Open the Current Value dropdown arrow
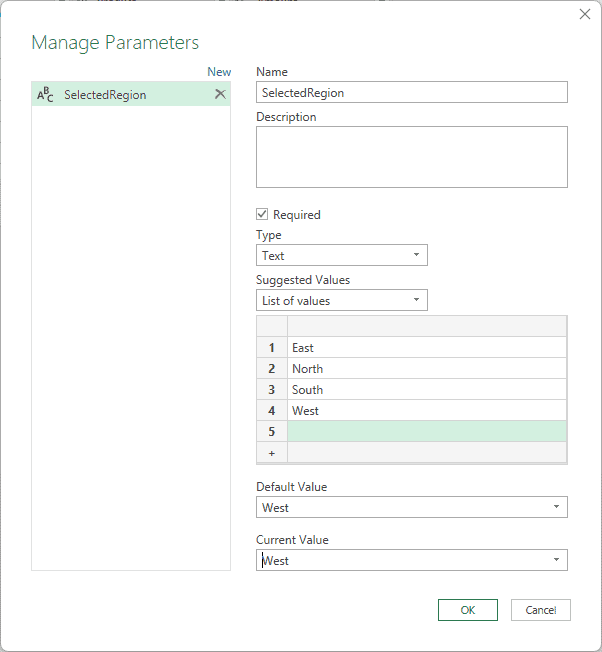The height and width of the screenshot is (652, 602). point(556,560)
